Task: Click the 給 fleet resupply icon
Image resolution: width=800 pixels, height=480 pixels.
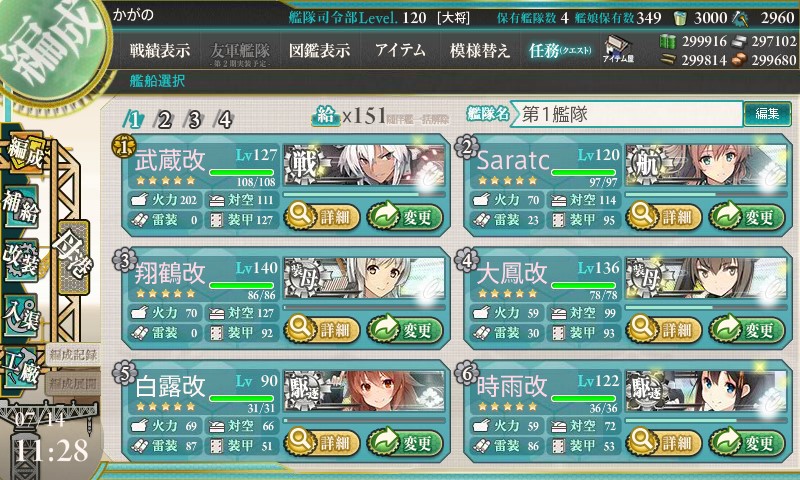Action: pos(326,117)
